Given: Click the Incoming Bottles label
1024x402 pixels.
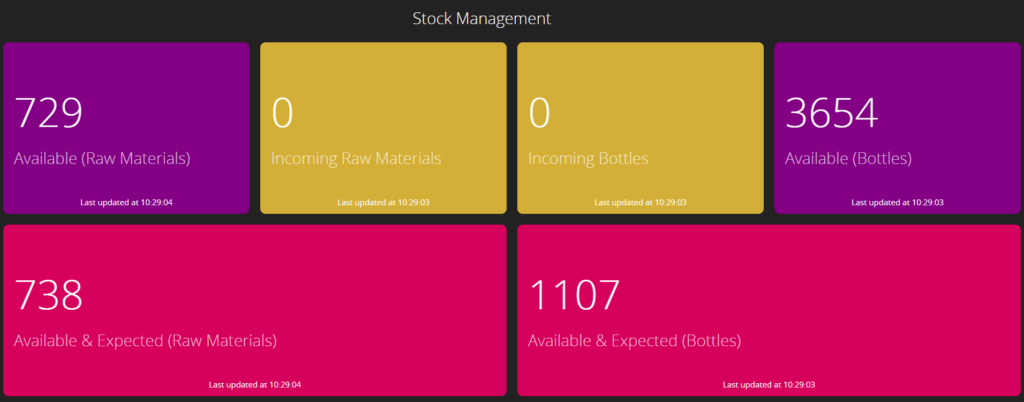Looking at the screenshot, I should tap(588, 159).
